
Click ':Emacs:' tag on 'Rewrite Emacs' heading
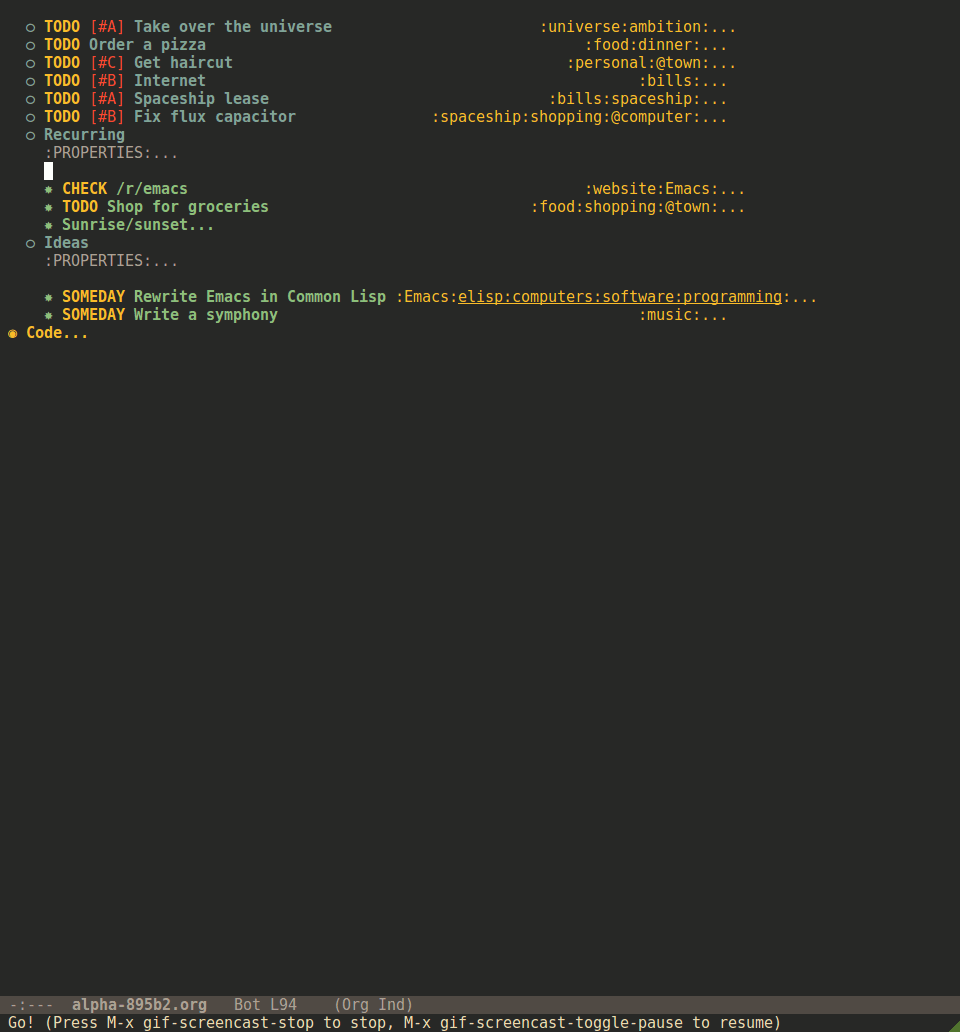pos(426,297)
